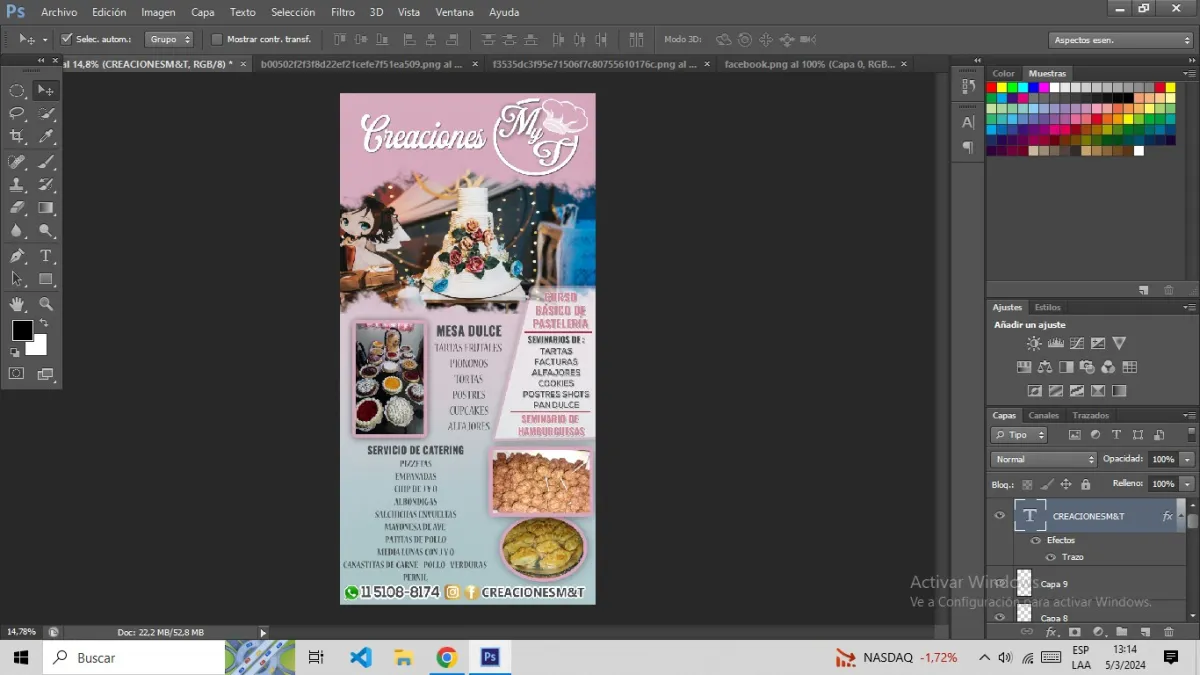Open the Relleno slider dropdown arrow
This screenshot has height=675, width=1200.
coord(1187,484)
